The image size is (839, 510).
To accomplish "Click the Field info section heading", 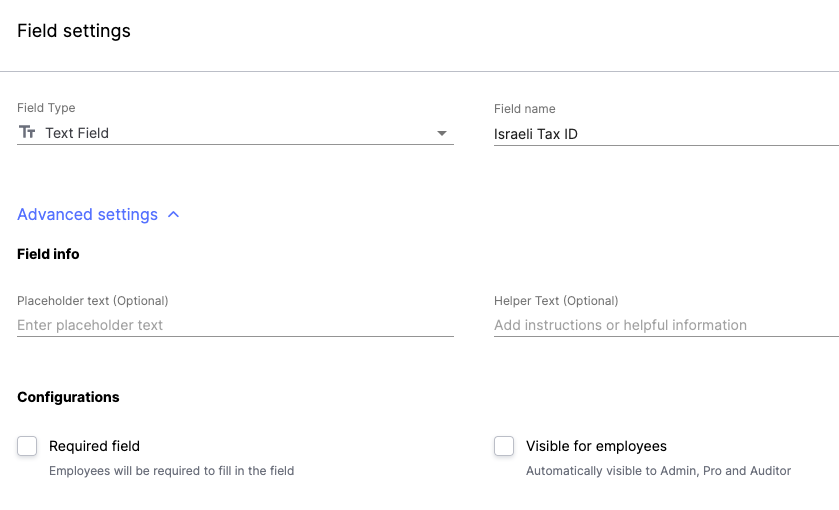I will coord(48,254).
